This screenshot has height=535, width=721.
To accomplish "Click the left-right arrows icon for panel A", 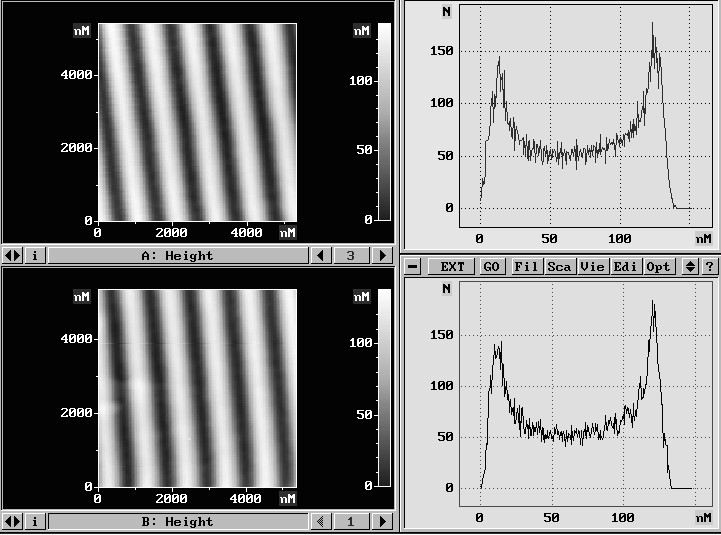I will pyautogui.click(x=12, y=256).
